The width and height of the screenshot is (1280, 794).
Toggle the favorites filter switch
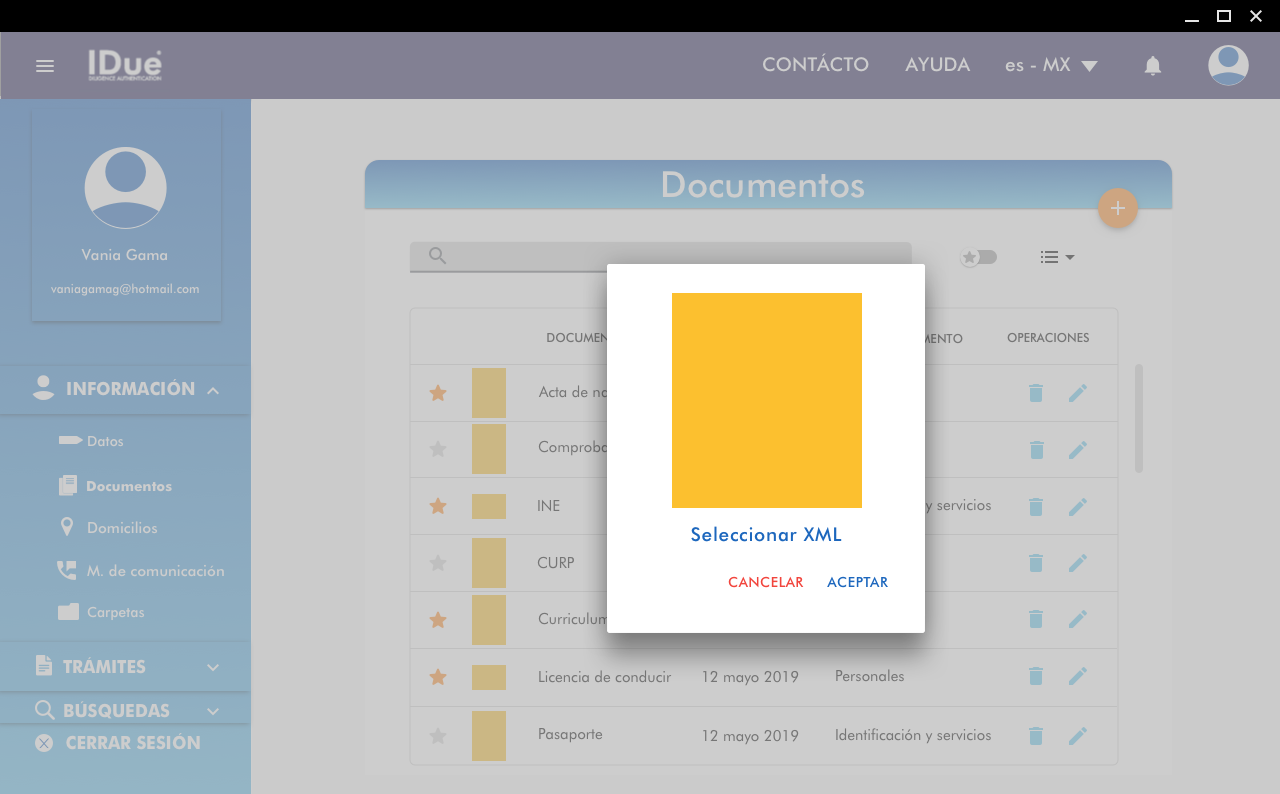click(x=978, y=257)
